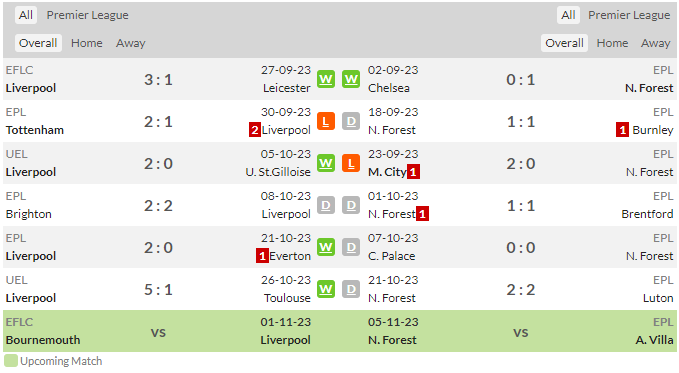
Task: Filter right panel by Premier League
Action: pos(629,15)
